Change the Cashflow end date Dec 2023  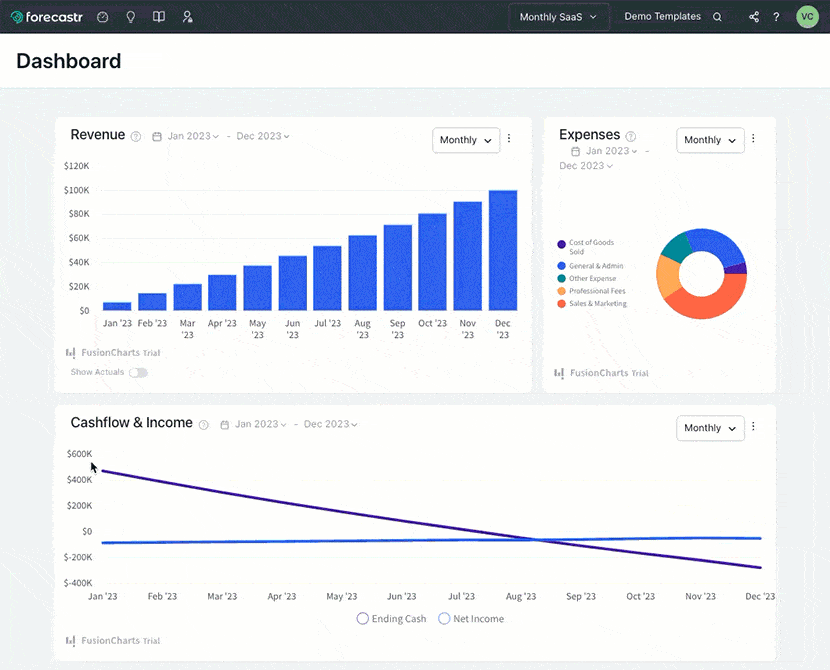click(330, 424)
